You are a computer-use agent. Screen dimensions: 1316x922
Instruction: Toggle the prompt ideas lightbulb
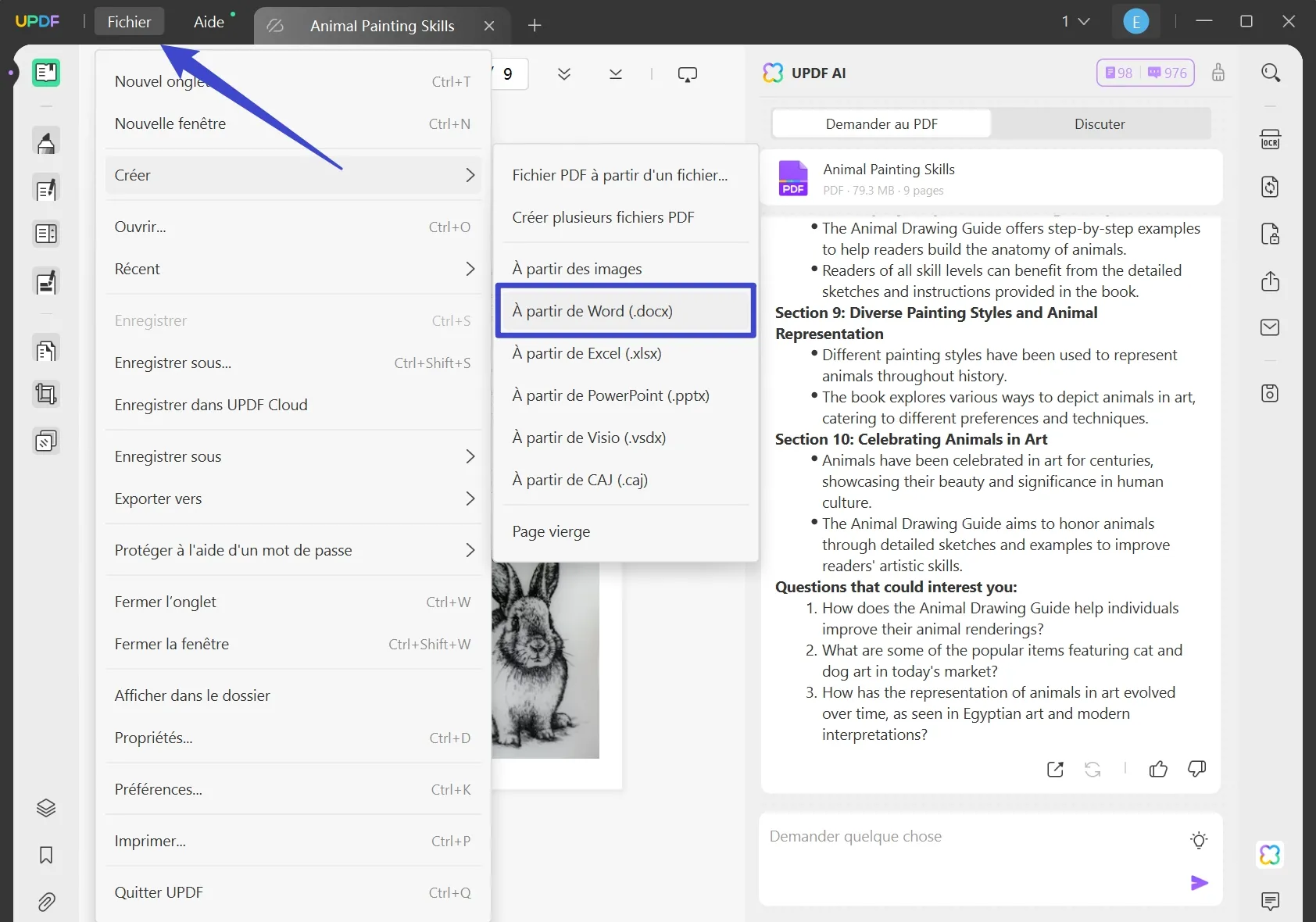pos(1198,841)
